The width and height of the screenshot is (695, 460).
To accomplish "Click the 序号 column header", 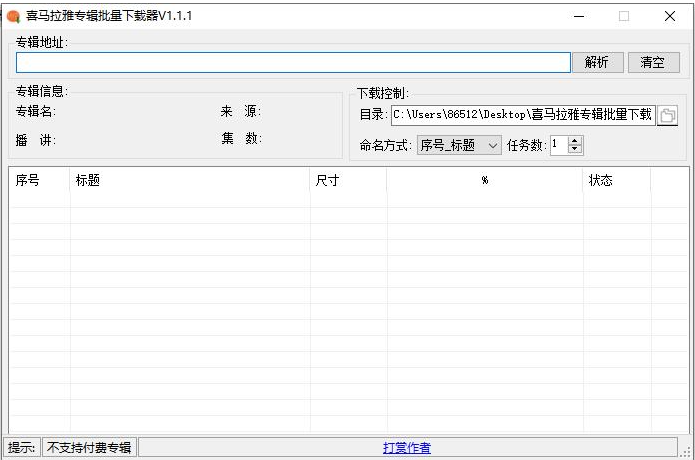I will tap(40, 180).
